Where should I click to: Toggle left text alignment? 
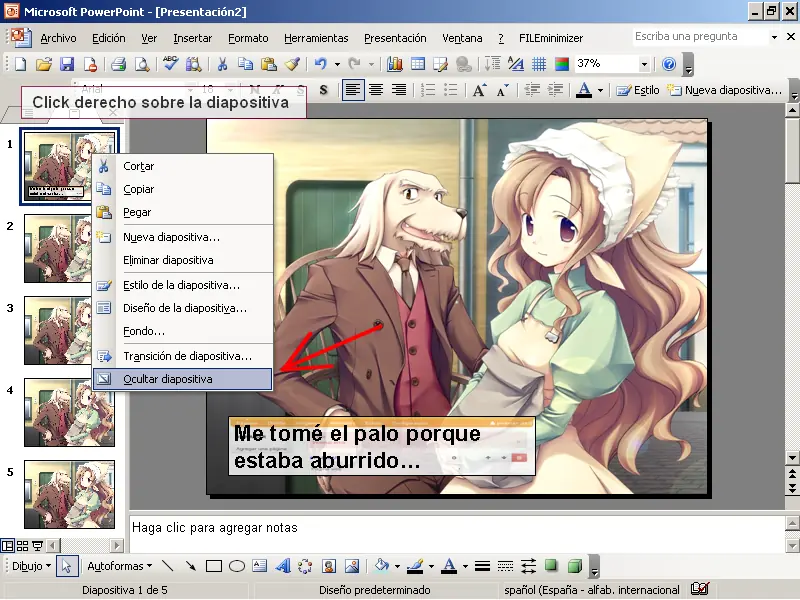[353, 90]
